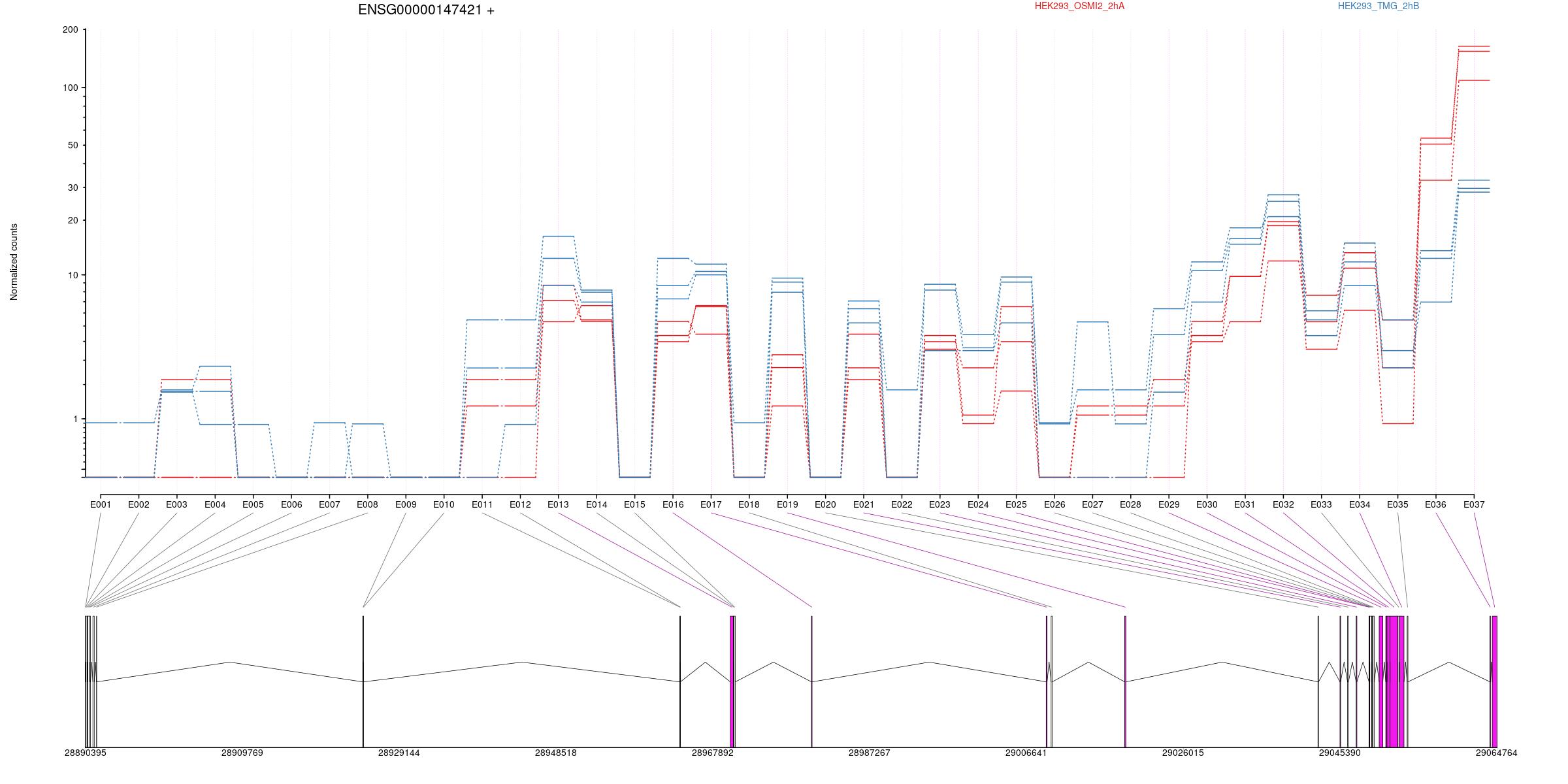Click exon label E031

click(1245, 504)
